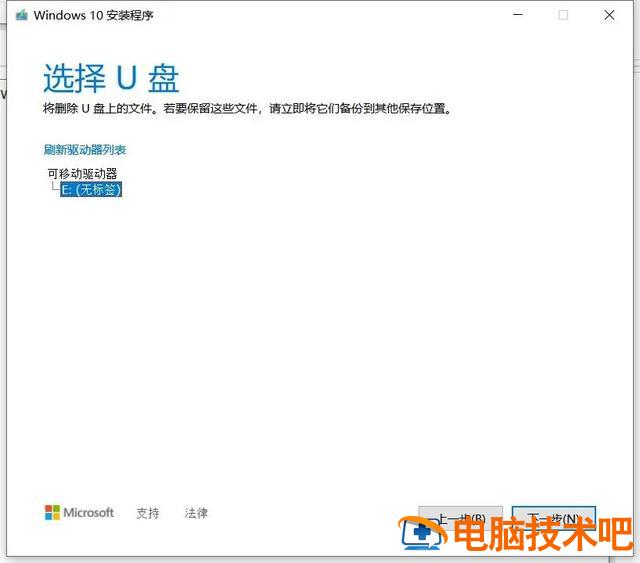Click the Windows 10 setup title icon
The image size is (640, 563).
tap(22, 16)
